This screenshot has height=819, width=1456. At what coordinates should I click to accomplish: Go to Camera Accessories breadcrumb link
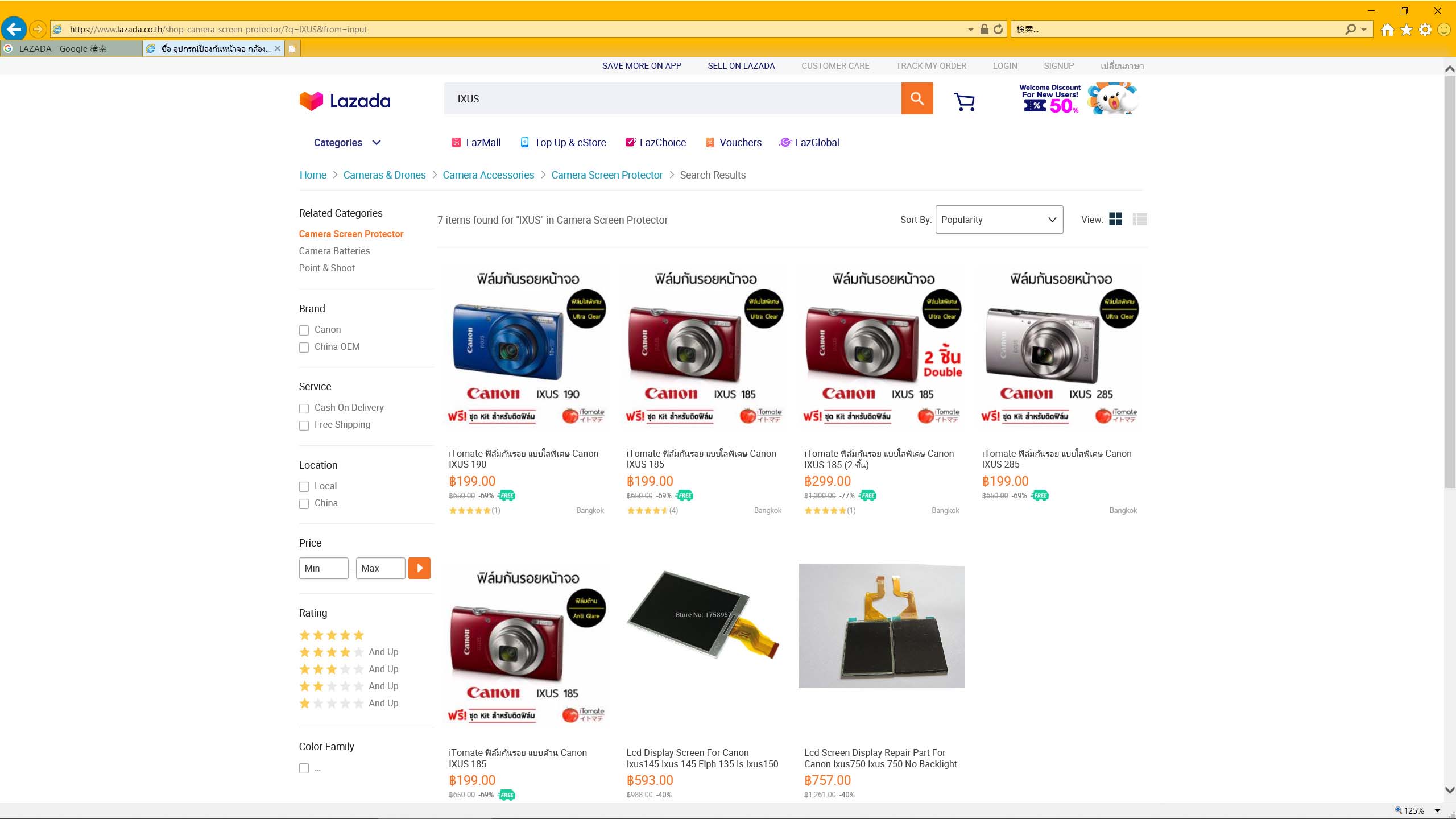coord(488,175)
